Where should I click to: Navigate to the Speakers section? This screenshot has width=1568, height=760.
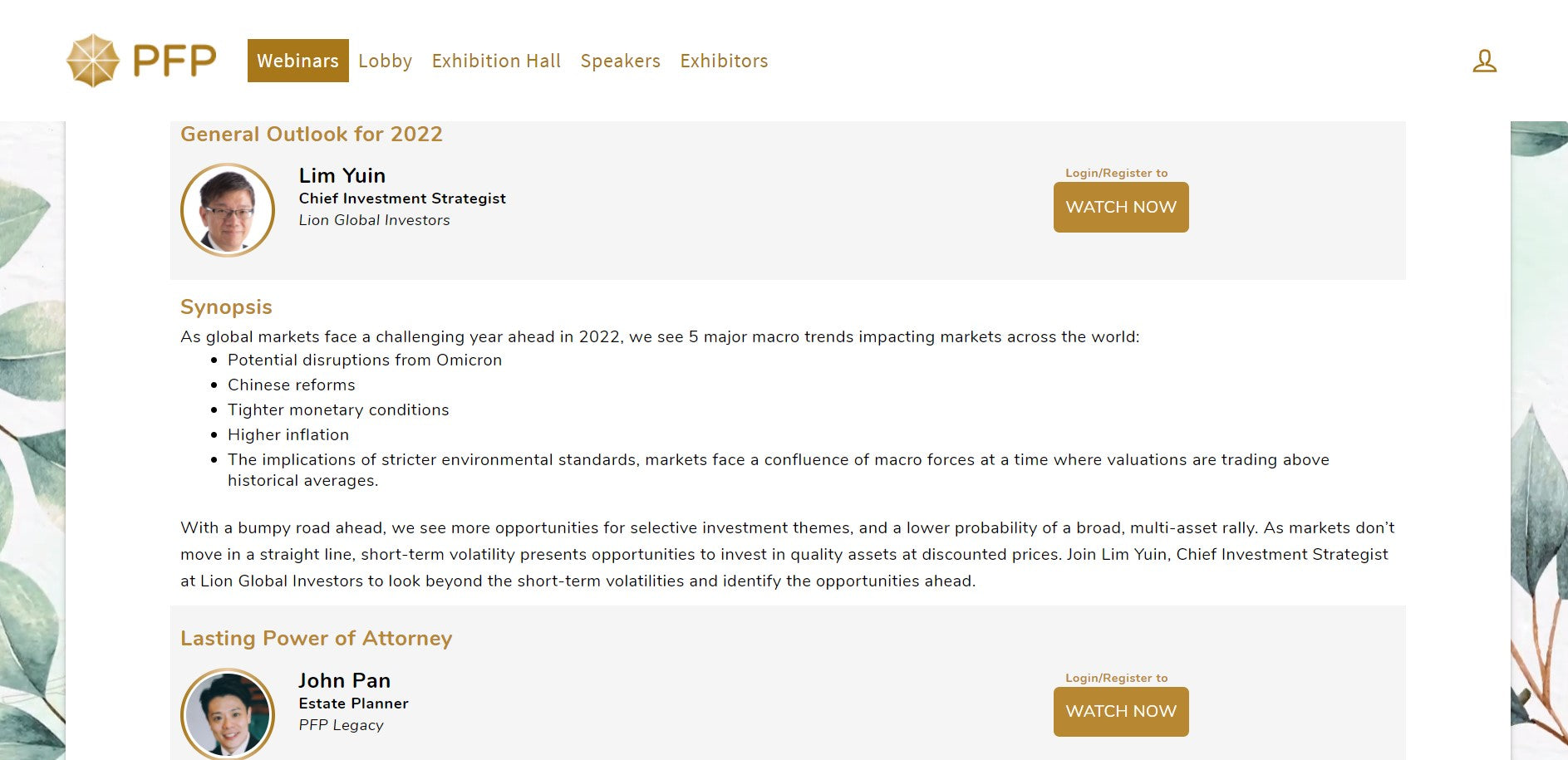click(x=620, y=61)
